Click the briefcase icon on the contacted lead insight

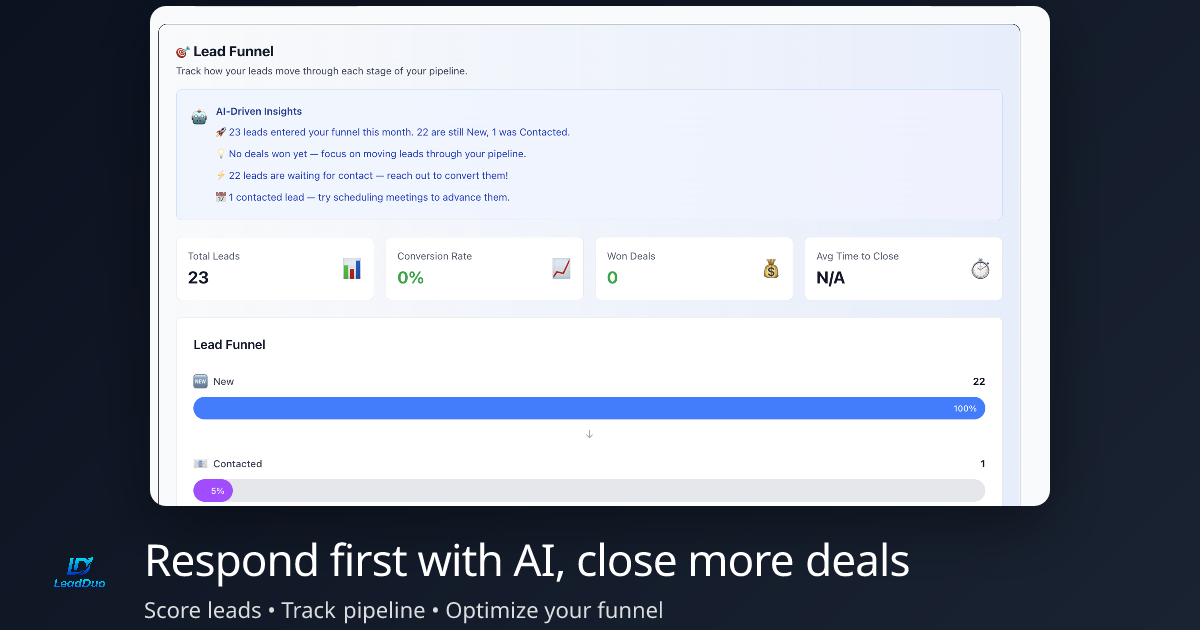coord(221,197)
